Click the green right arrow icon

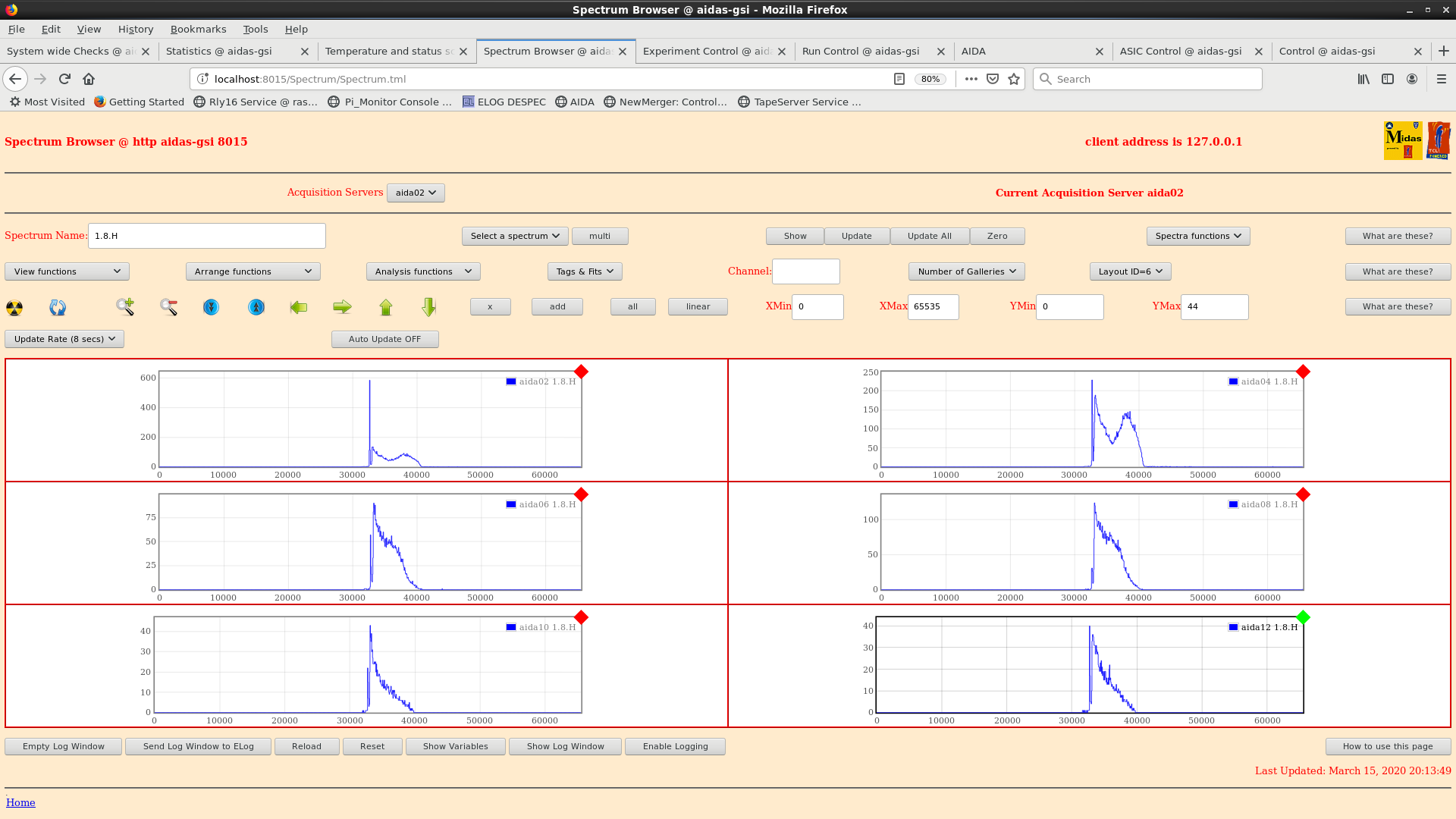coord(342,307)
